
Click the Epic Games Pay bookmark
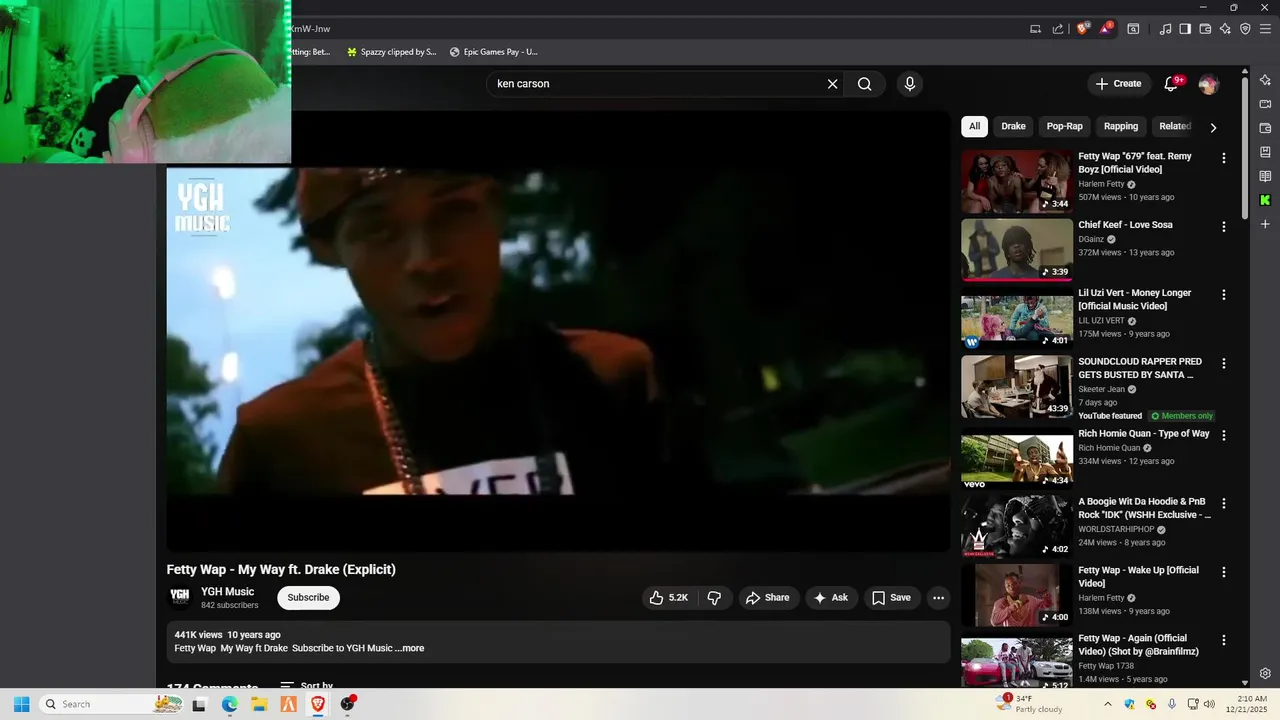[x=494, y=52]
